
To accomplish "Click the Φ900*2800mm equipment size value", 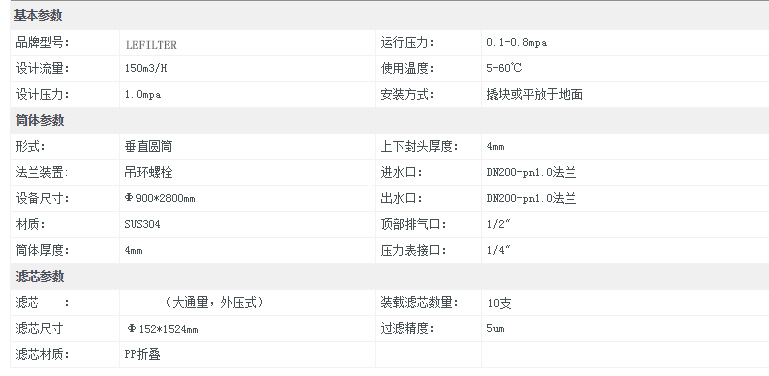I will [x=160, y=199].
